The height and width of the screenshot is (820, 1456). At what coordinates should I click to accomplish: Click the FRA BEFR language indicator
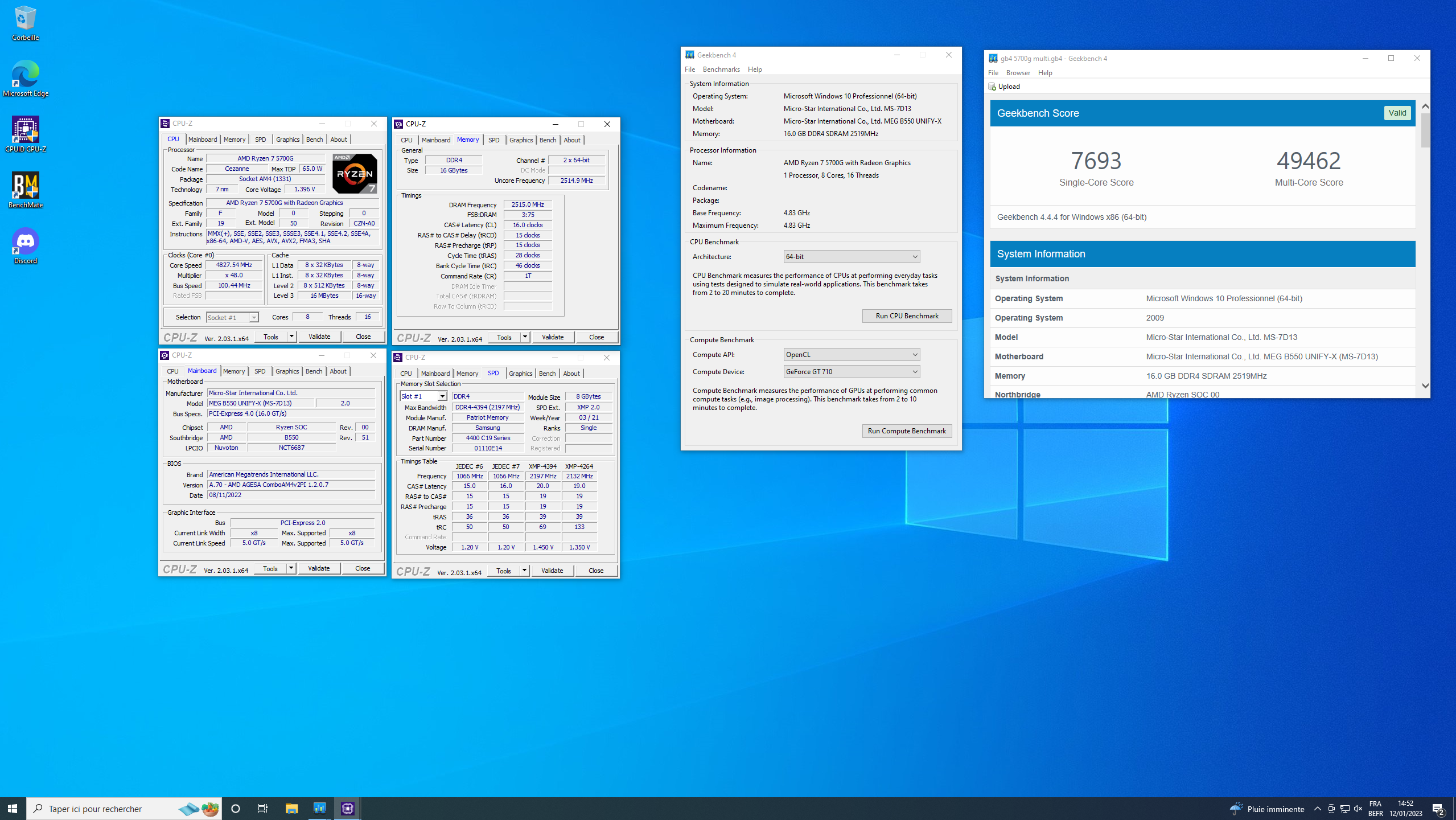point(1375,809)
